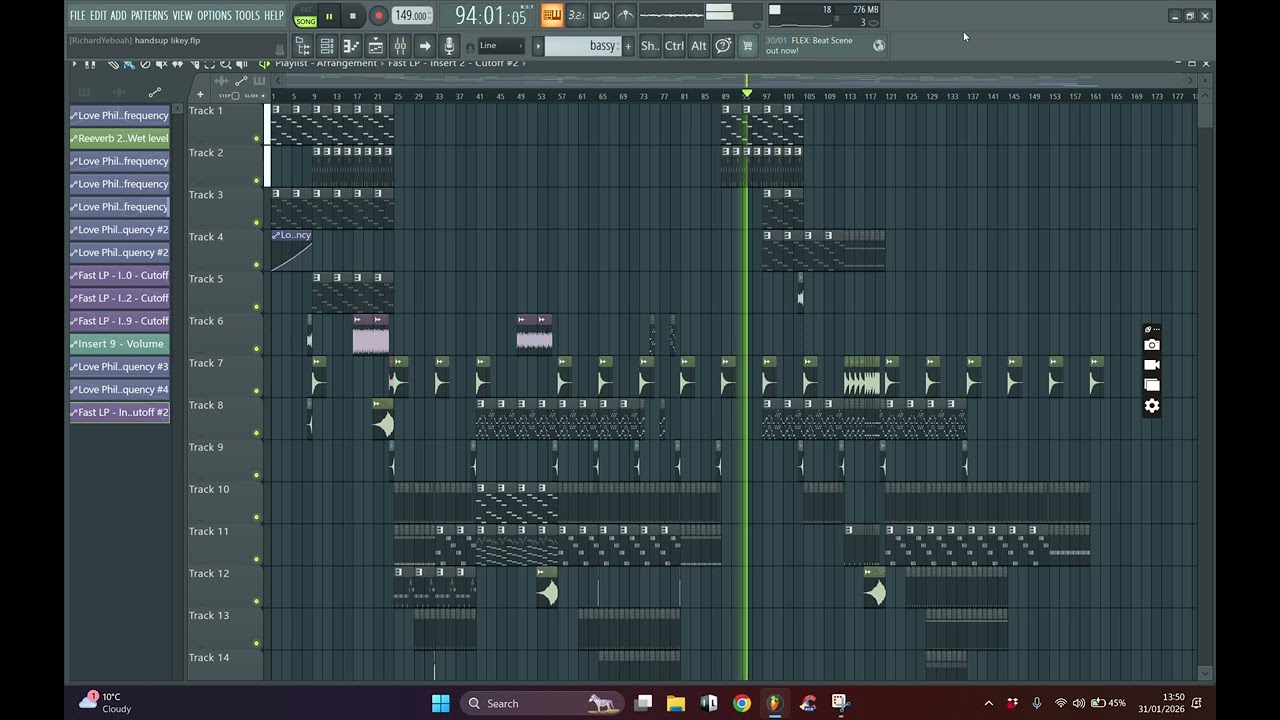1280x720 pixels.
Task: Add new pattern with plus button
Action: point(628,46)
